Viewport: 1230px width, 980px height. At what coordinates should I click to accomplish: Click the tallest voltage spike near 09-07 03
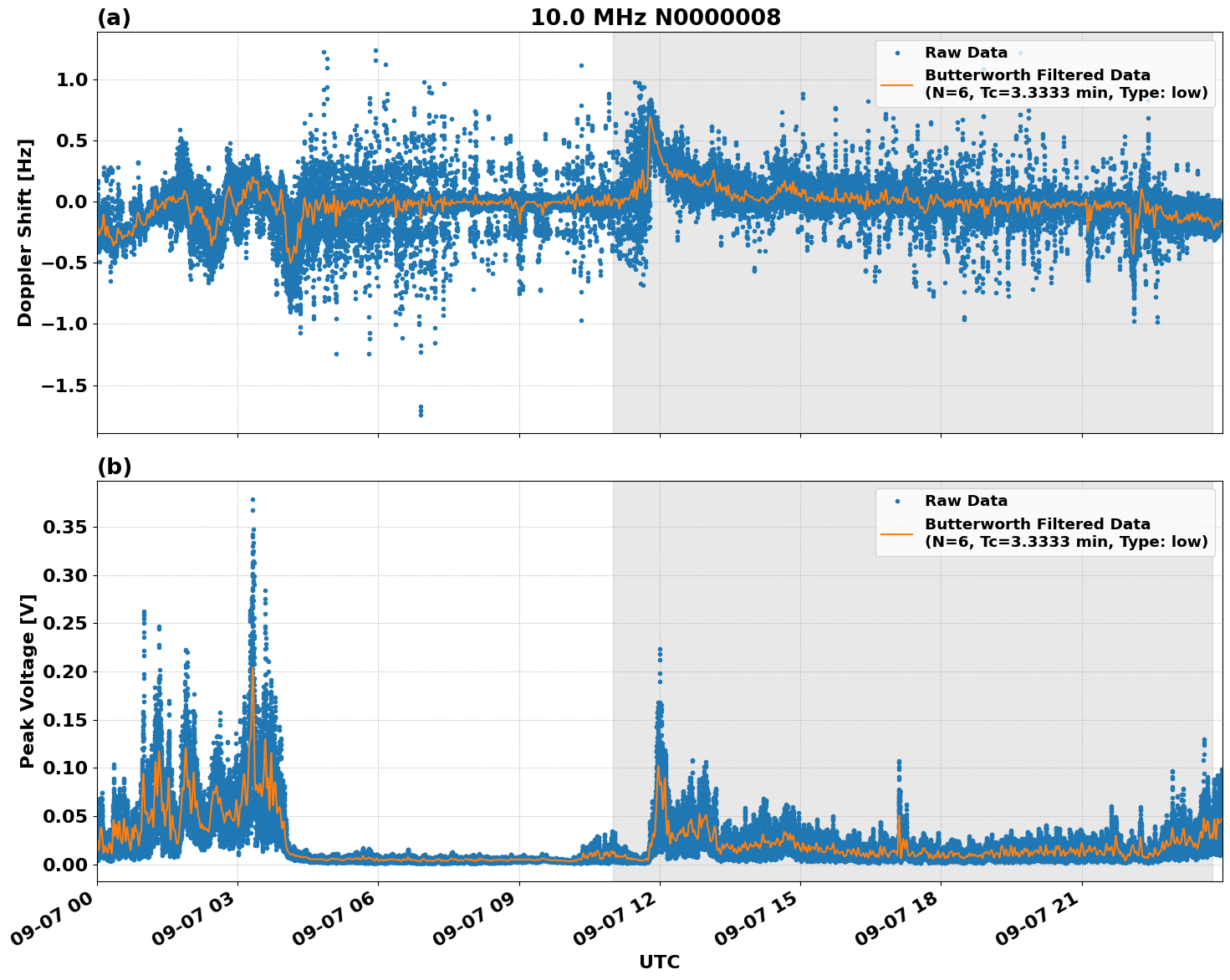pos(252,498)
